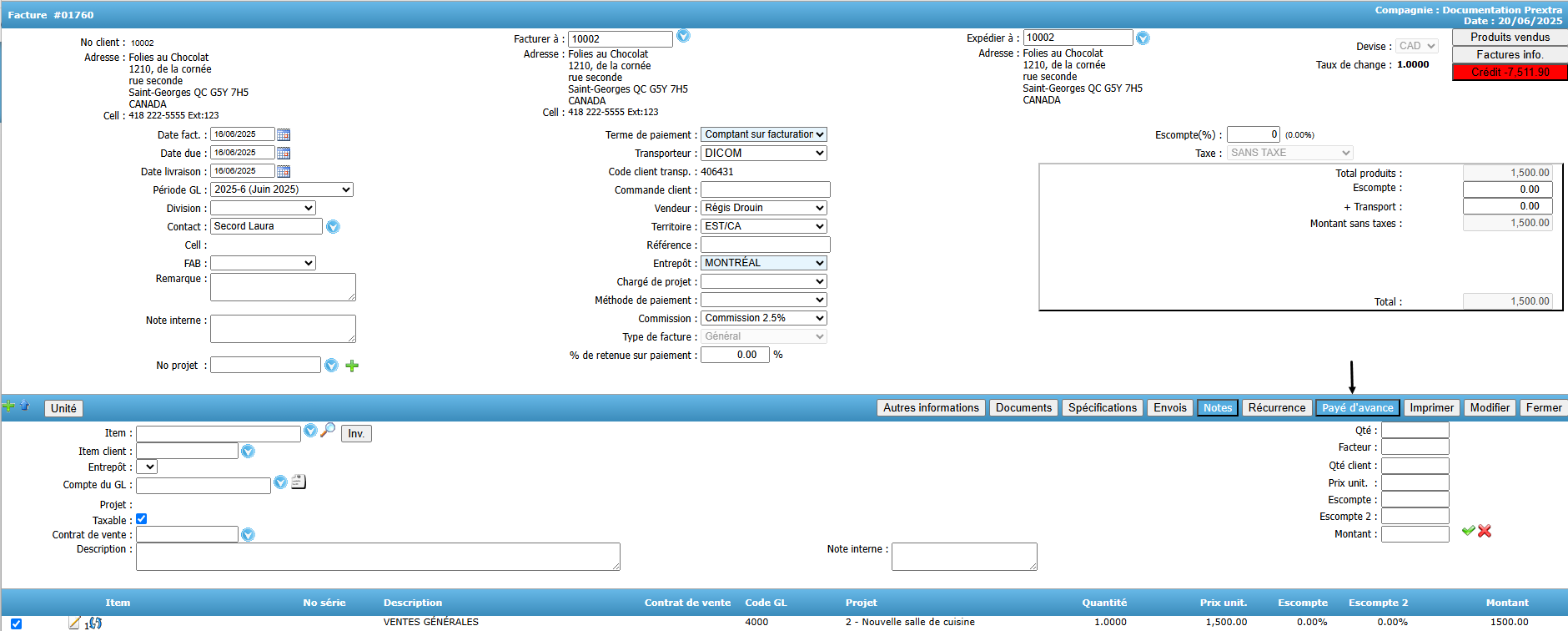Click the pencil edit icon on line 1
Screen dimensions: 1568x631
74,622
